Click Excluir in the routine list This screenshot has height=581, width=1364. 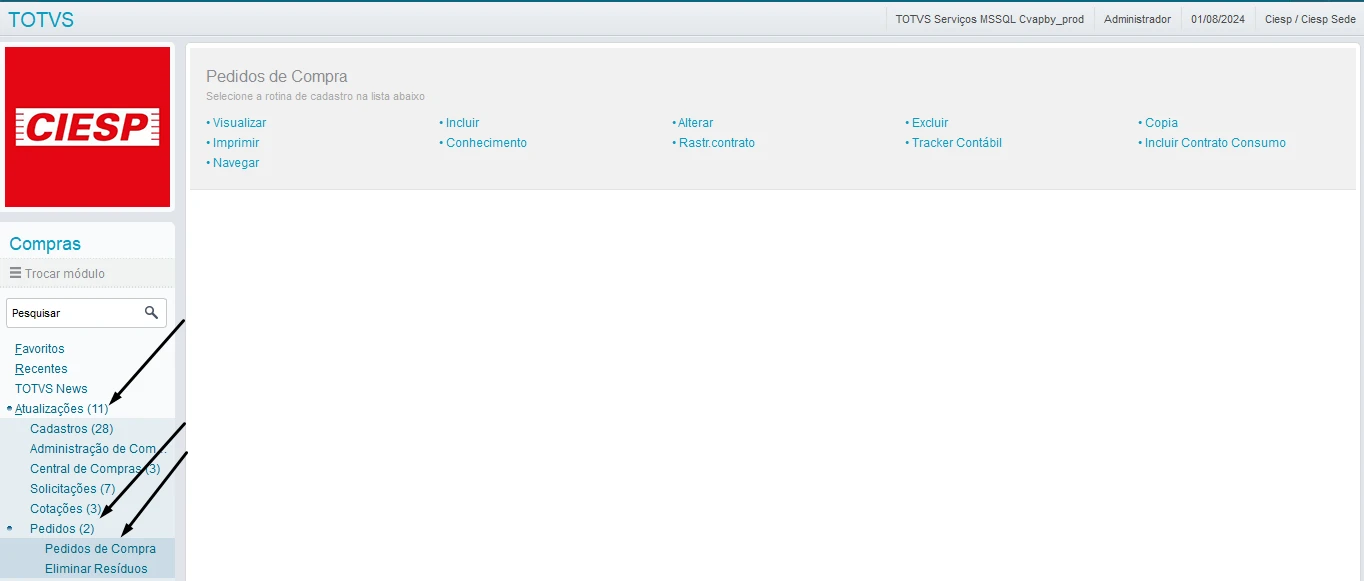click(929, 123)
